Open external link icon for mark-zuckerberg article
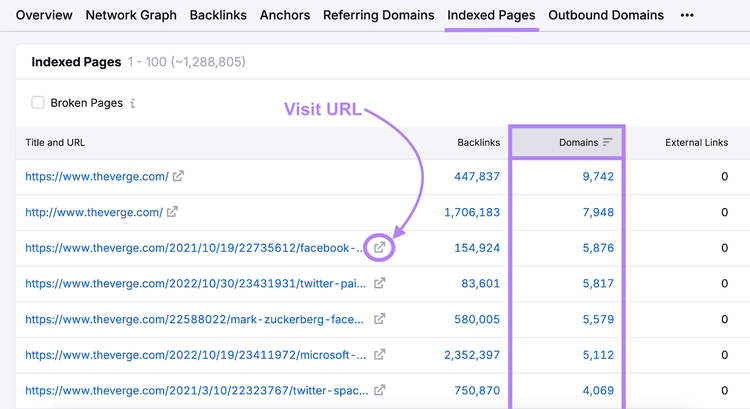Screen dimensions: 750x409 click(x=379, y=319)
